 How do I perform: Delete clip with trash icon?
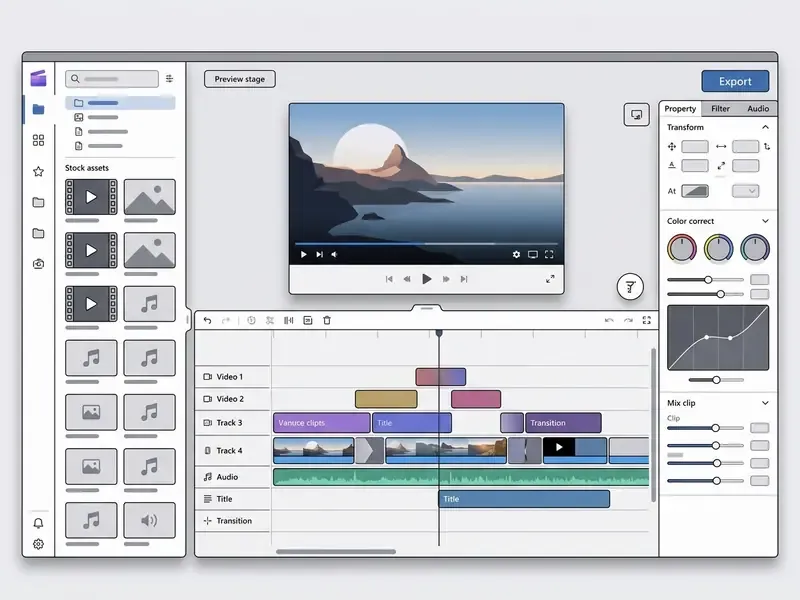click(x=327, y=320)
